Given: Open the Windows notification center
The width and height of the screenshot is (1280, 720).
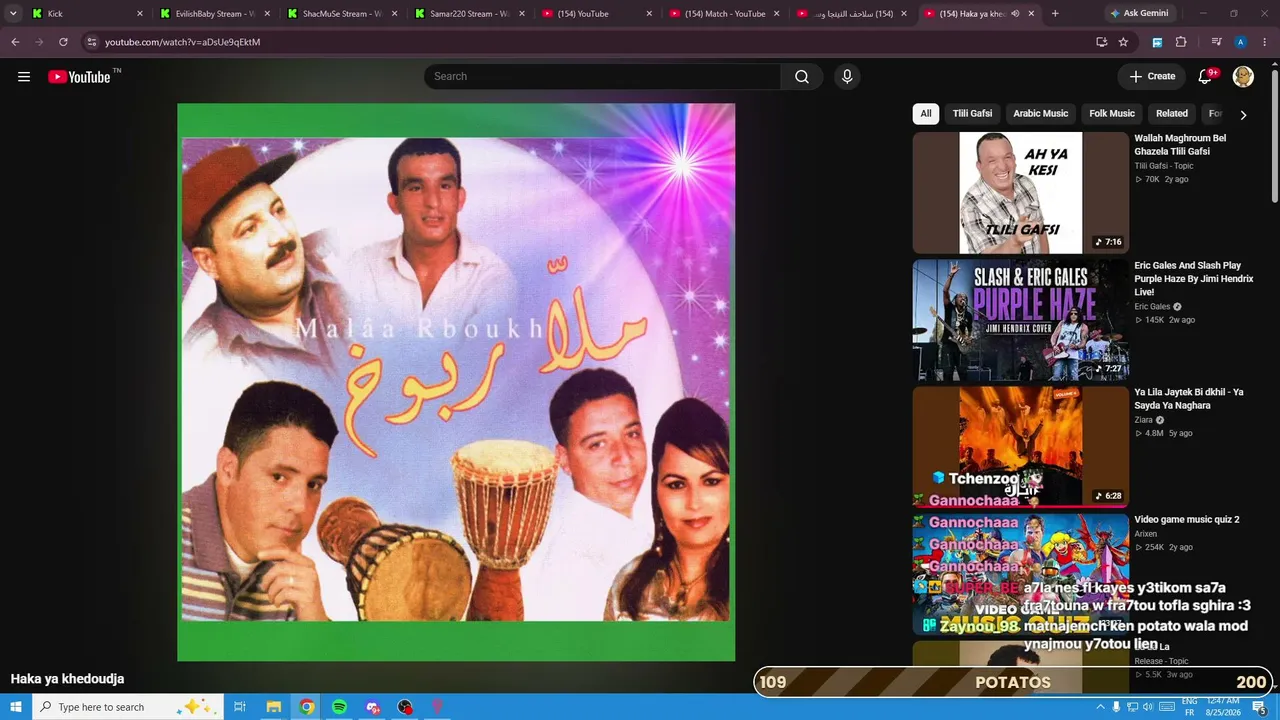Looking at the screenshot, I should coord(1261,707).
